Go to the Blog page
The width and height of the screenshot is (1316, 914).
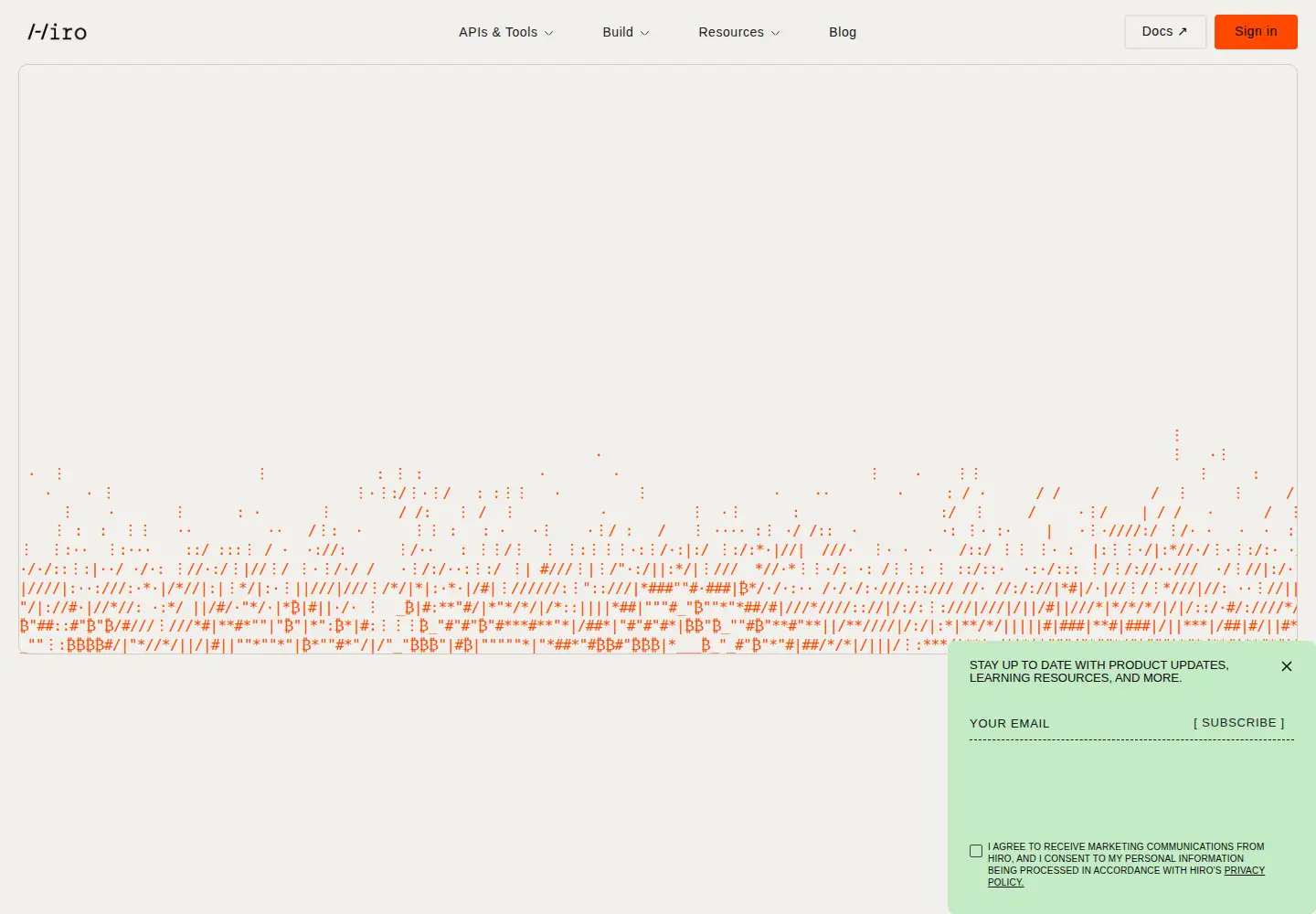[843, 32]
